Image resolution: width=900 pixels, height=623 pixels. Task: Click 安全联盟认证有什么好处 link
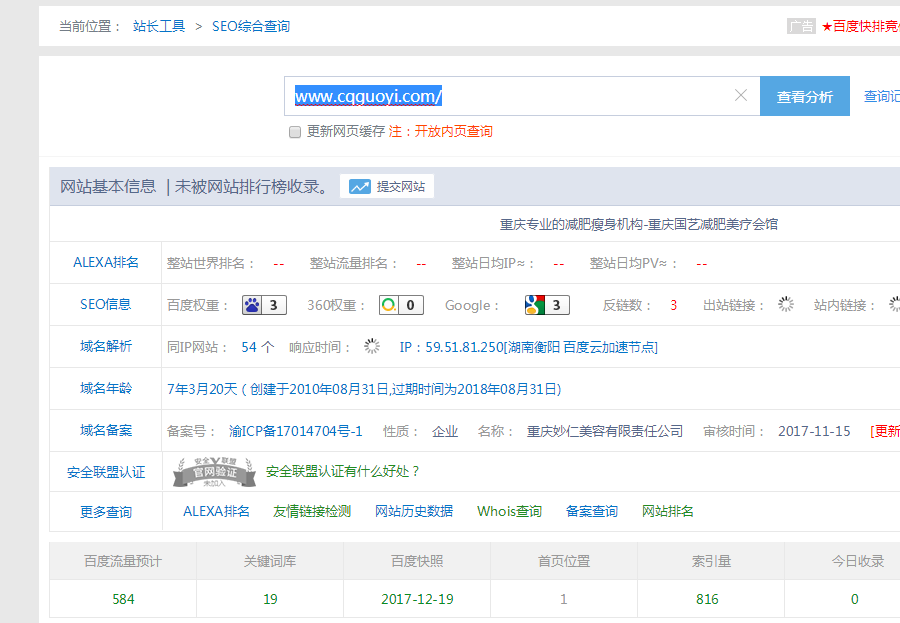pos(343,471)
